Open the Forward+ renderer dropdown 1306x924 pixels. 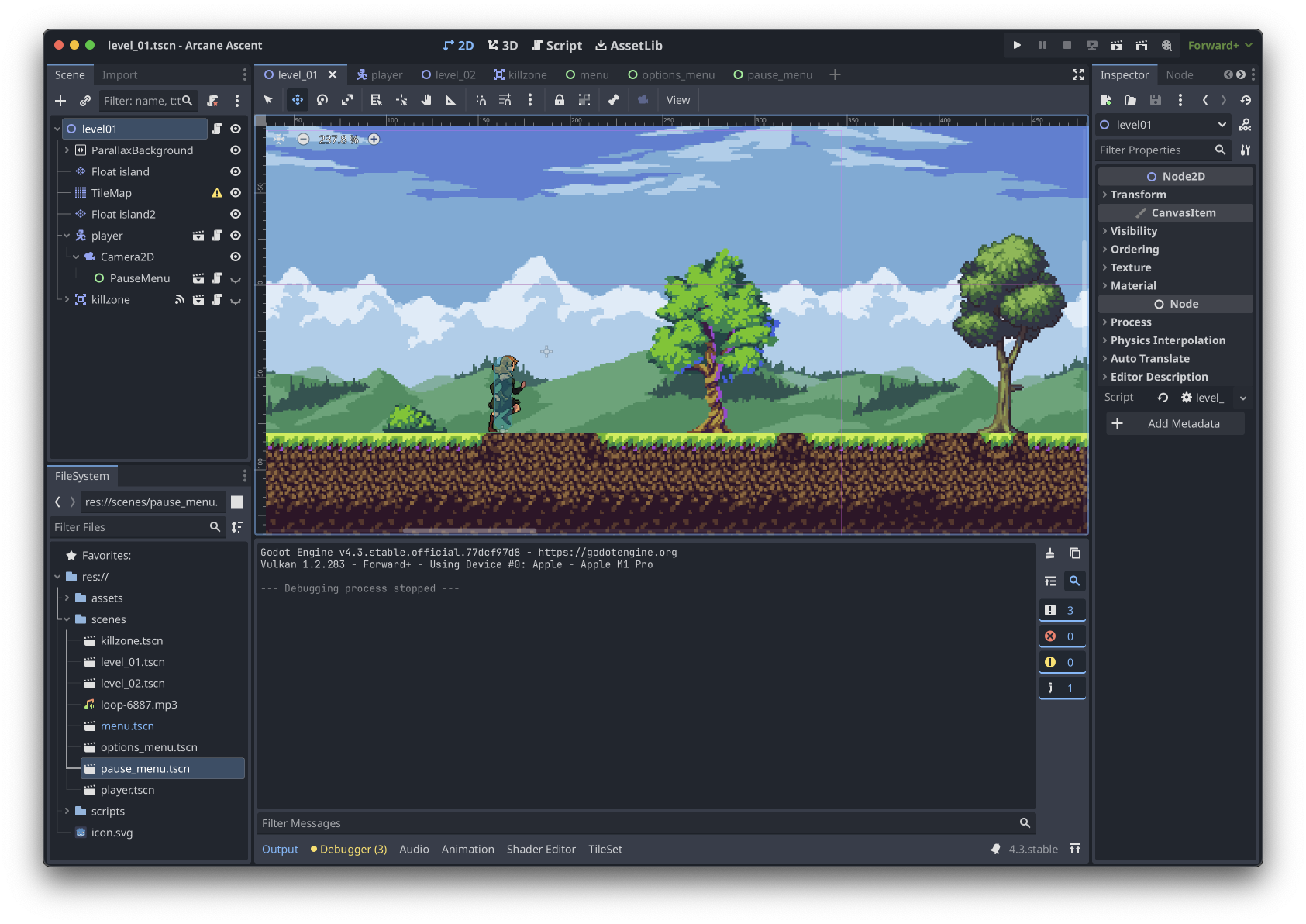1218,45
